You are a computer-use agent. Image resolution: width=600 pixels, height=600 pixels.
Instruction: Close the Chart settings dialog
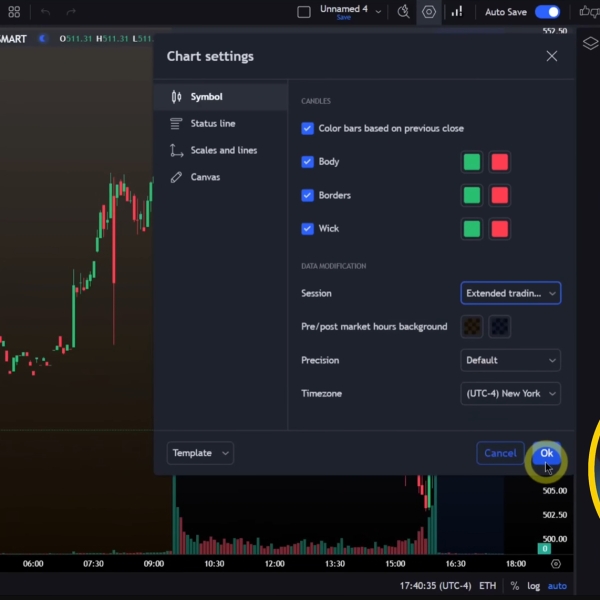coord(551,57)
